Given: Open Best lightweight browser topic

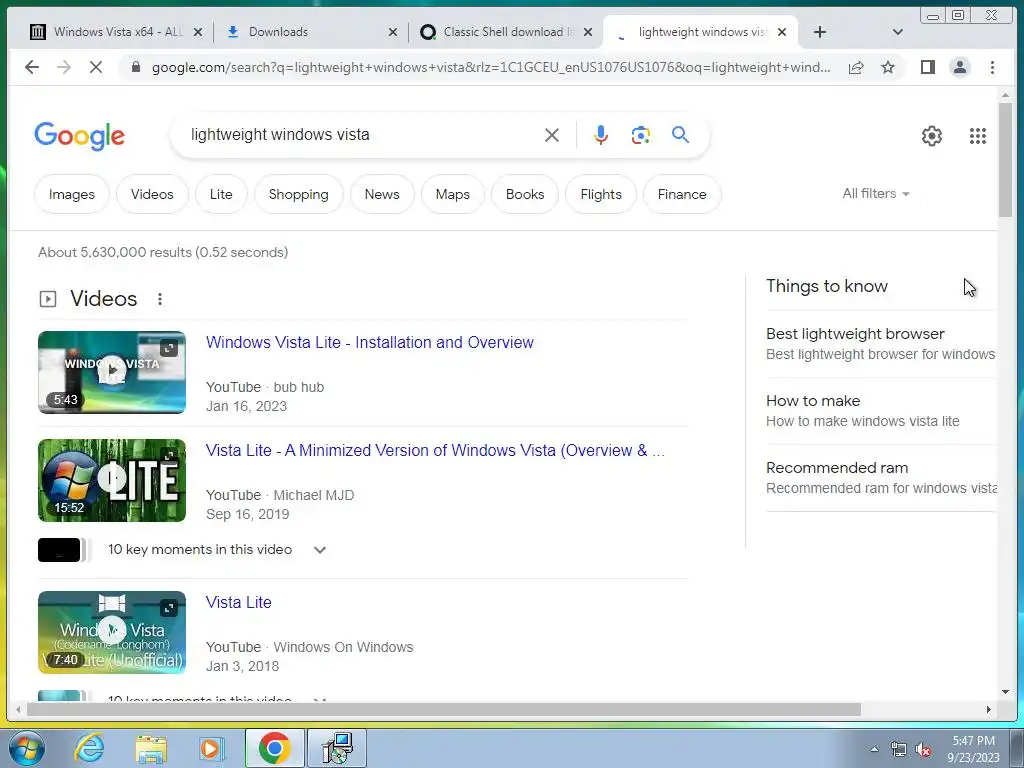Looking at the screenshot, I should click(x=880, y=344).
